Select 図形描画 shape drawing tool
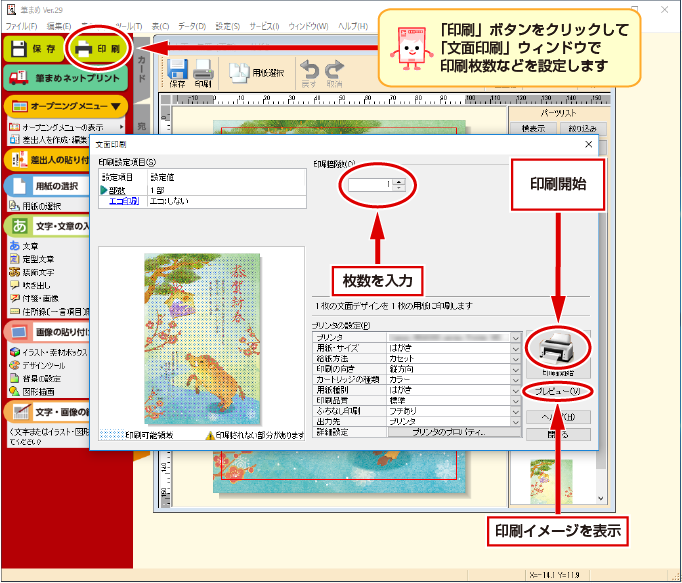The image size is (682, 583). [32, 392]
